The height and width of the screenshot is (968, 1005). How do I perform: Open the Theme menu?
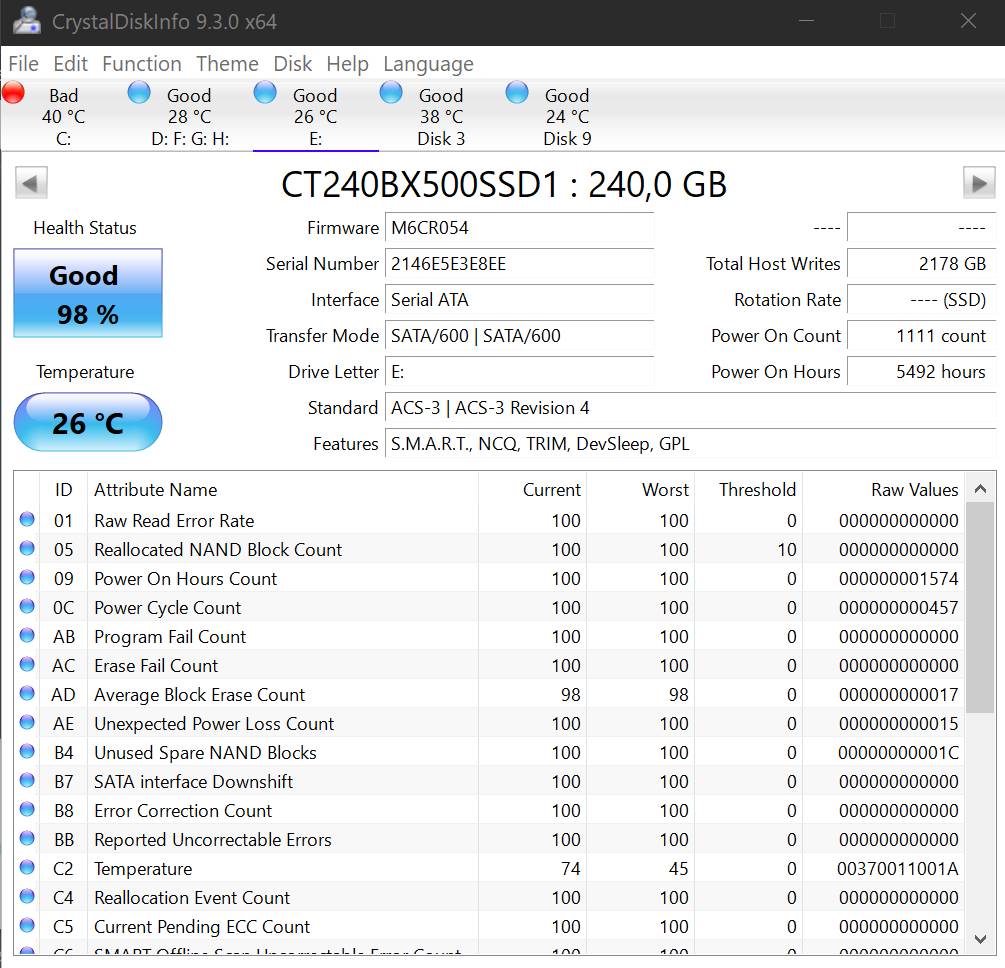point(228,63)
